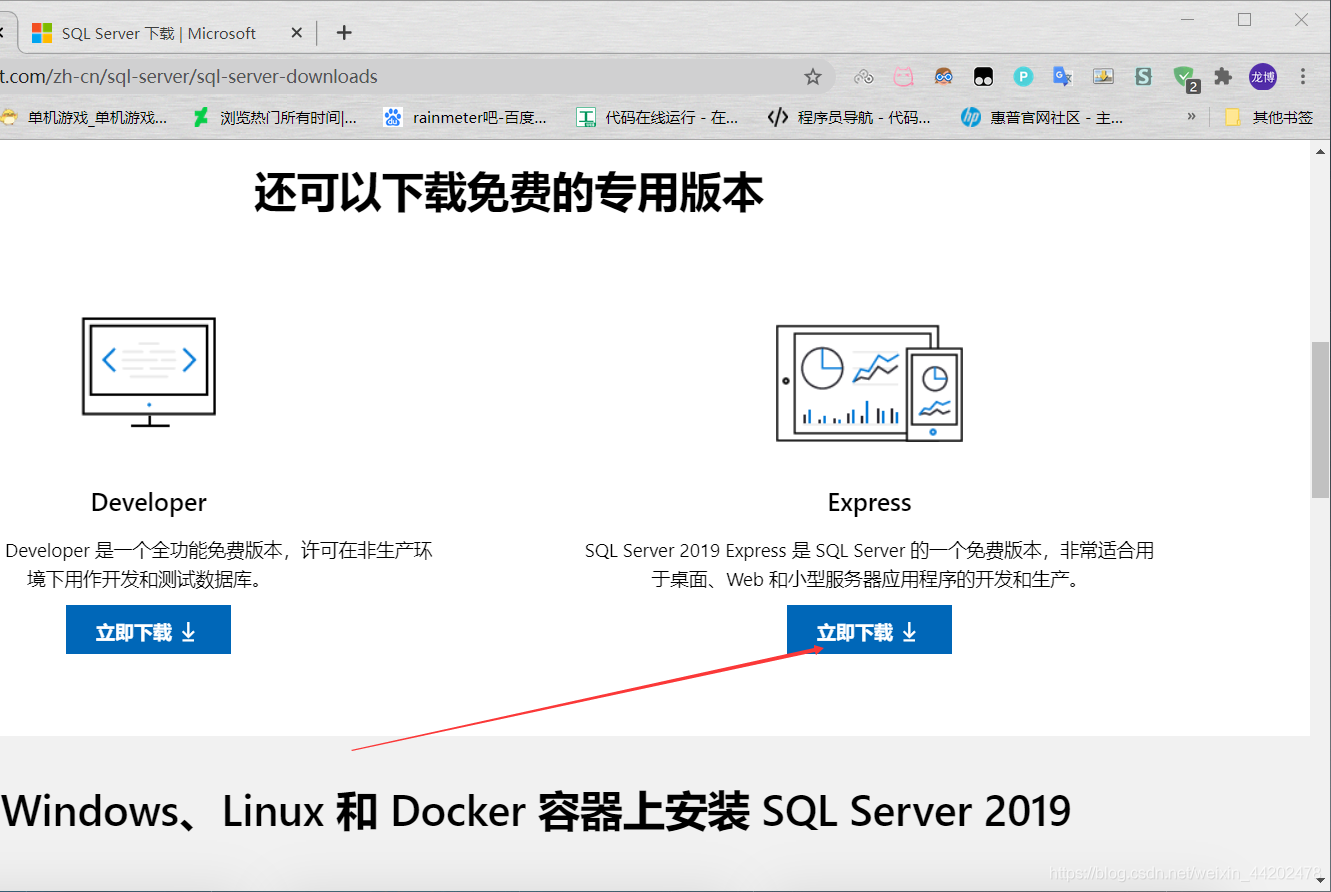
Task: Download the Developer edition with 立即下载
Action: (x=148, y=630)
